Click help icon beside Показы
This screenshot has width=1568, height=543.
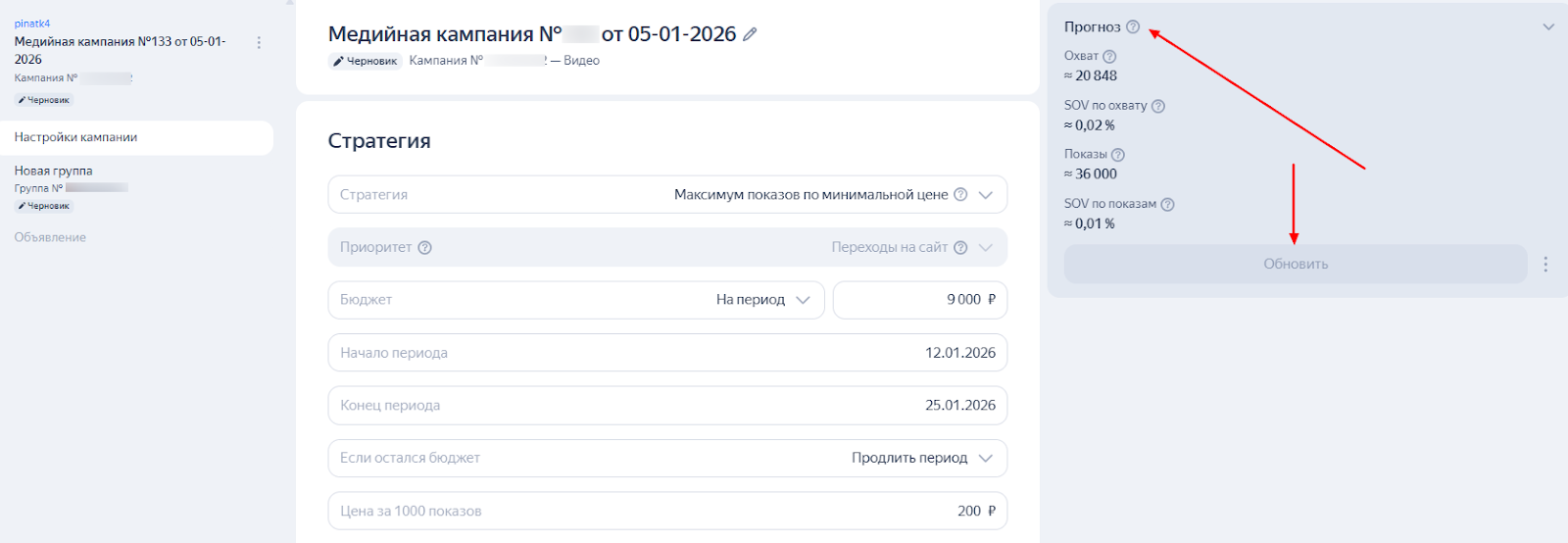click(x=1118, y=155)
